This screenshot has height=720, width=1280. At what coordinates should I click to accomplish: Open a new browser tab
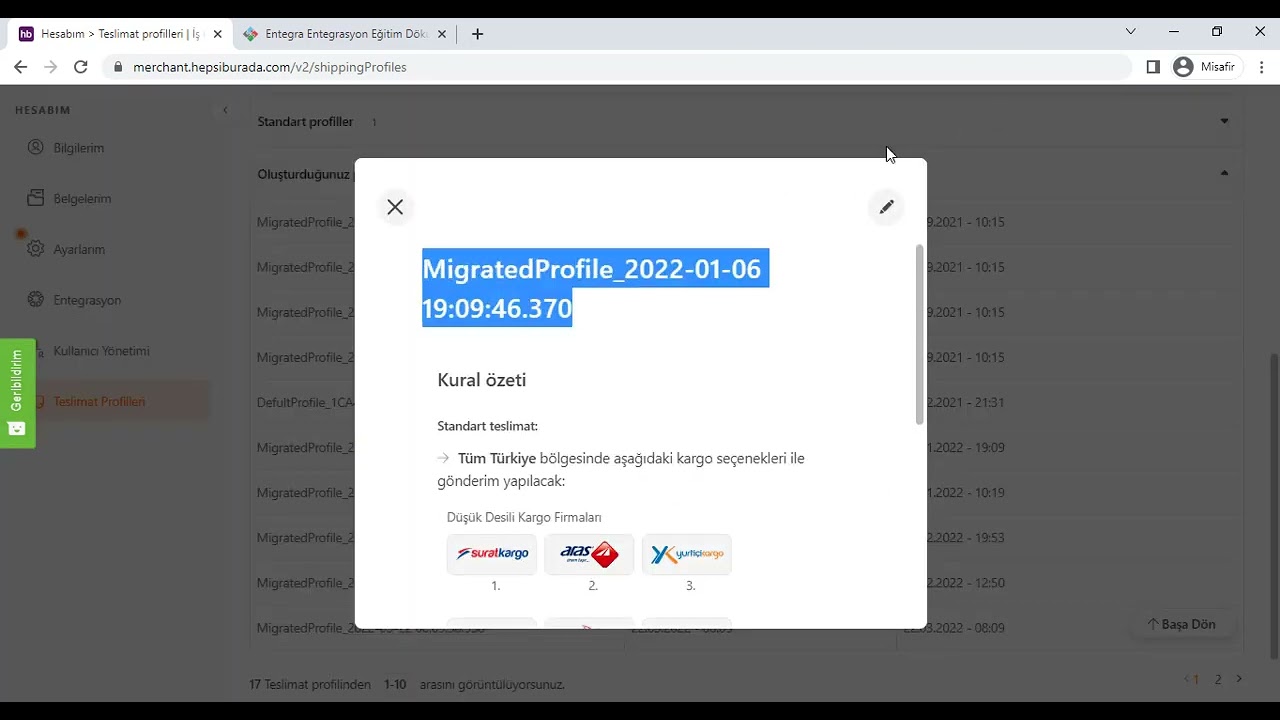click(x=477, y=34)
